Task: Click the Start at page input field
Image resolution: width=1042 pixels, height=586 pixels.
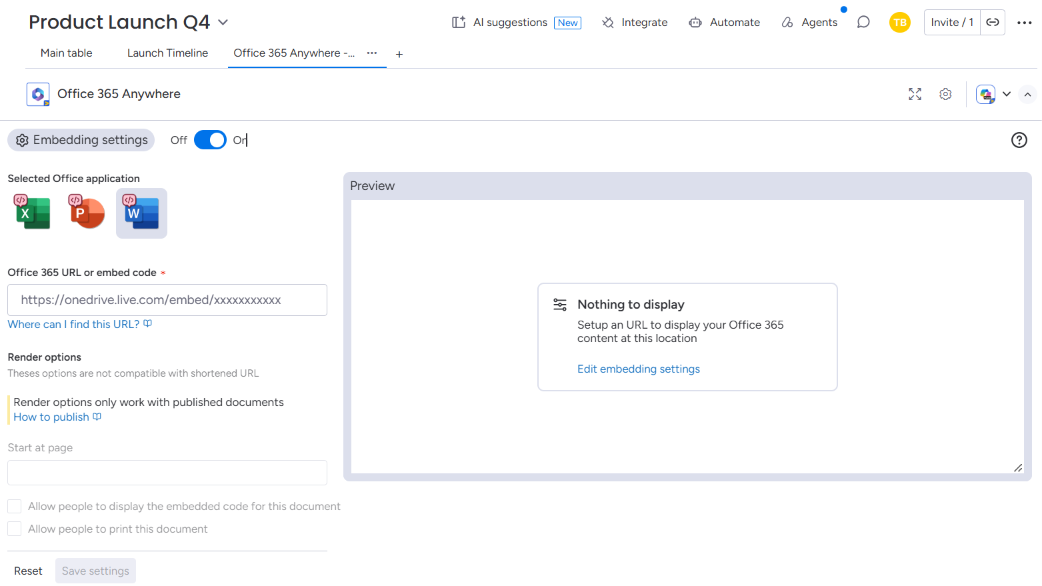Action: (x=167, y=472)
